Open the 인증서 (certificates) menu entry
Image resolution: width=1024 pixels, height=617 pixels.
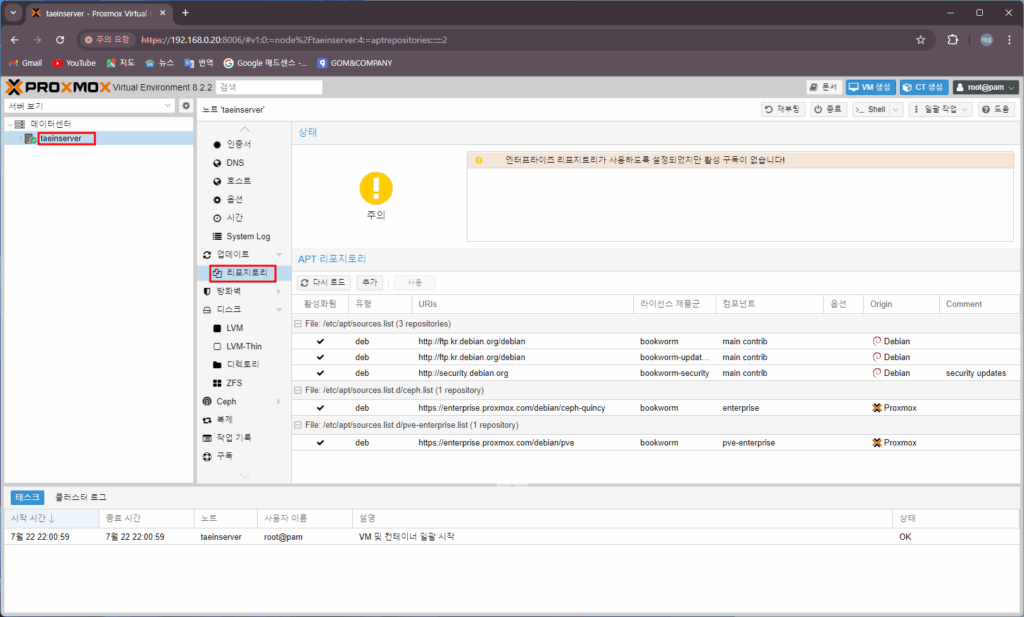[x=238, y=144]
